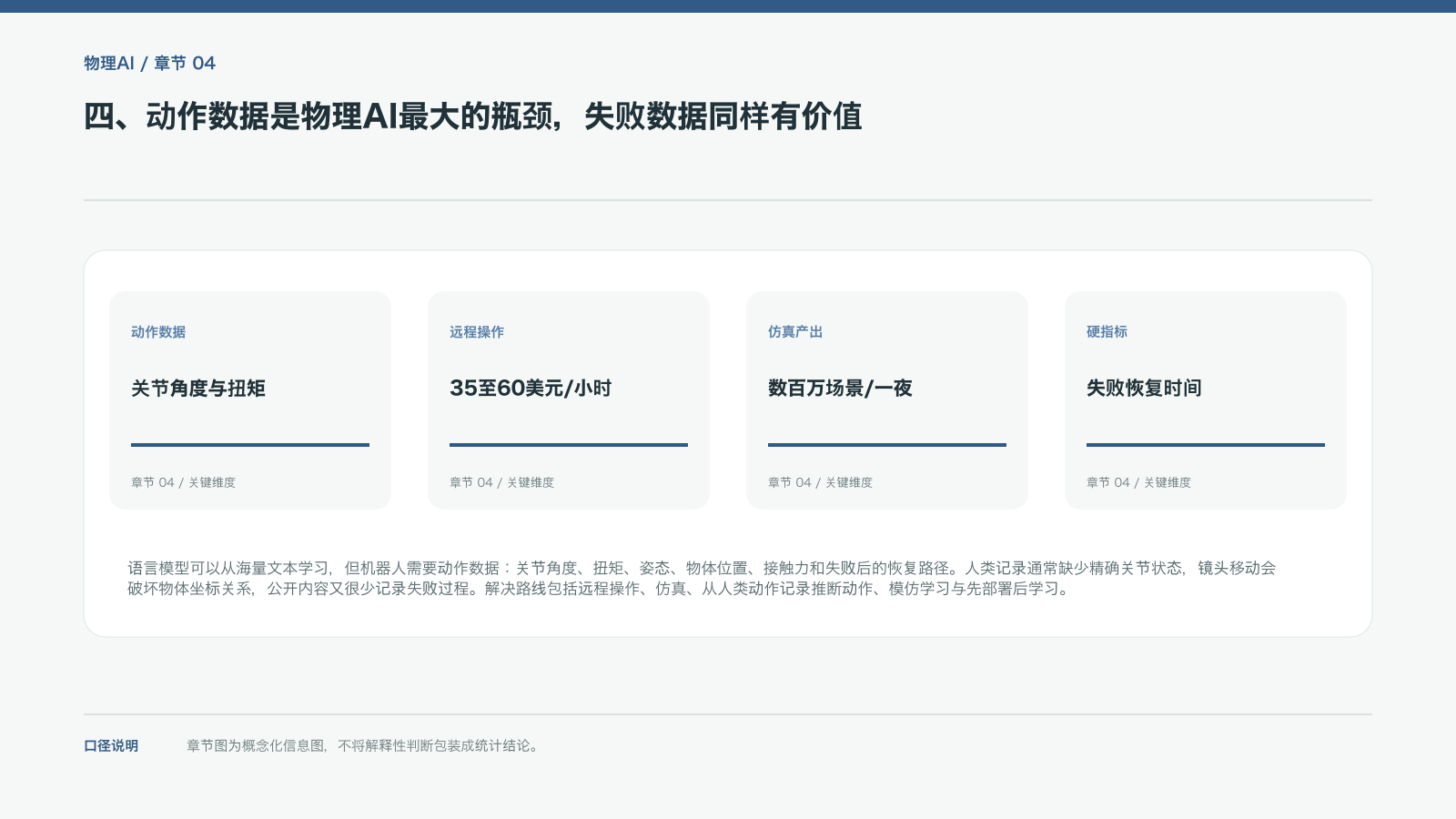Click the card label 远程操作
The image size is (1456, 819).
pos(477,332)
